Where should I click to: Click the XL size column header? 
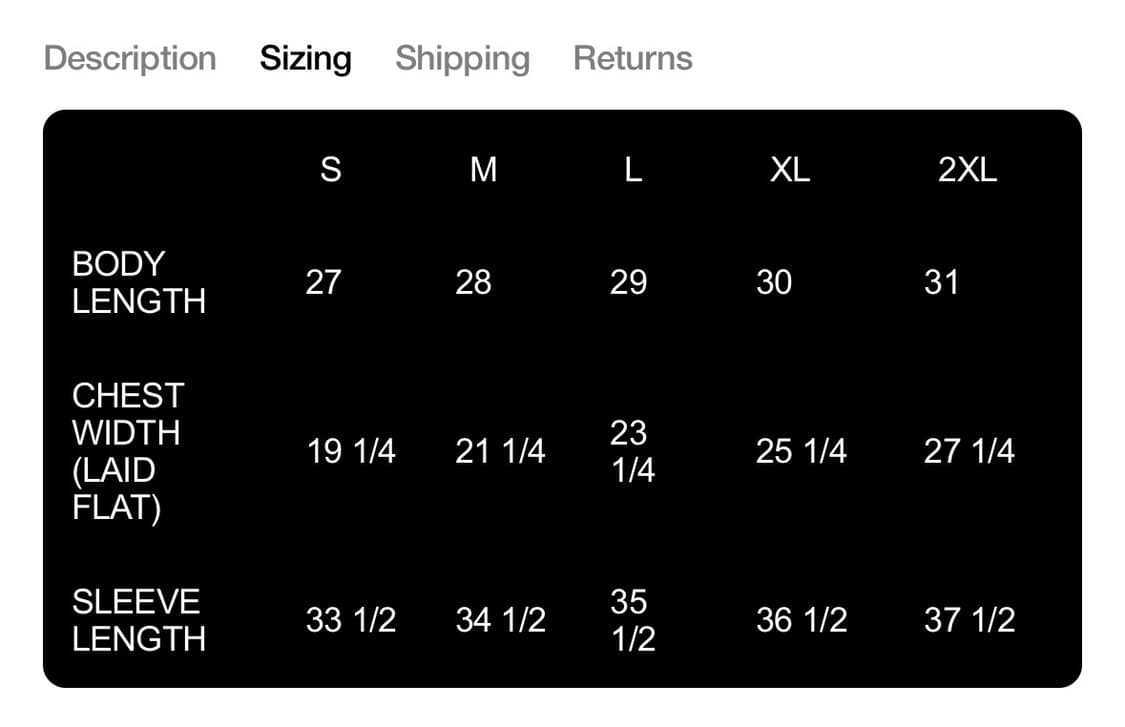(789, 170)
